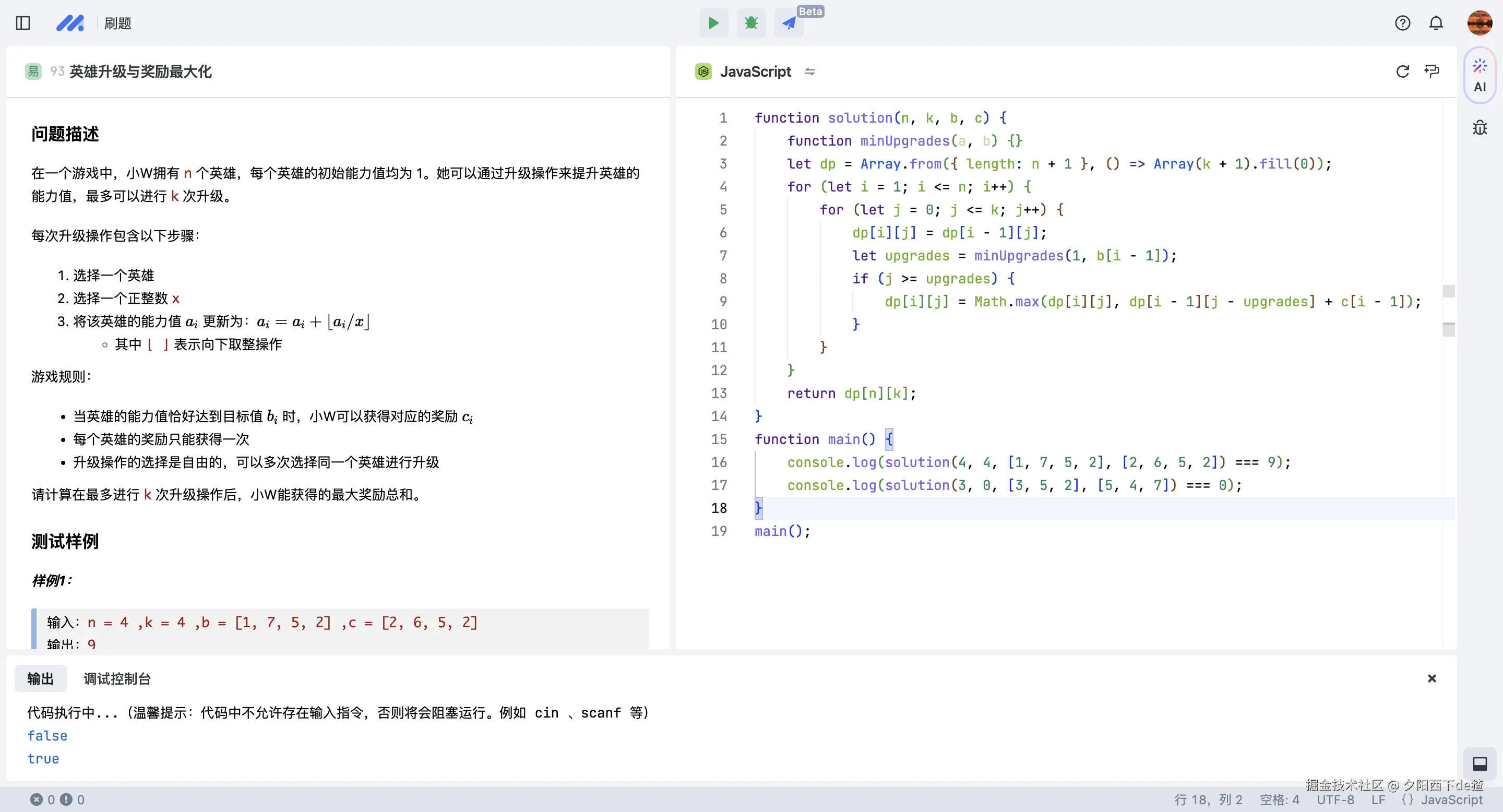The height and width of the screenshot is (812, 1503).
Task: Open the debug side panel icon
Action: (1479, 127)
